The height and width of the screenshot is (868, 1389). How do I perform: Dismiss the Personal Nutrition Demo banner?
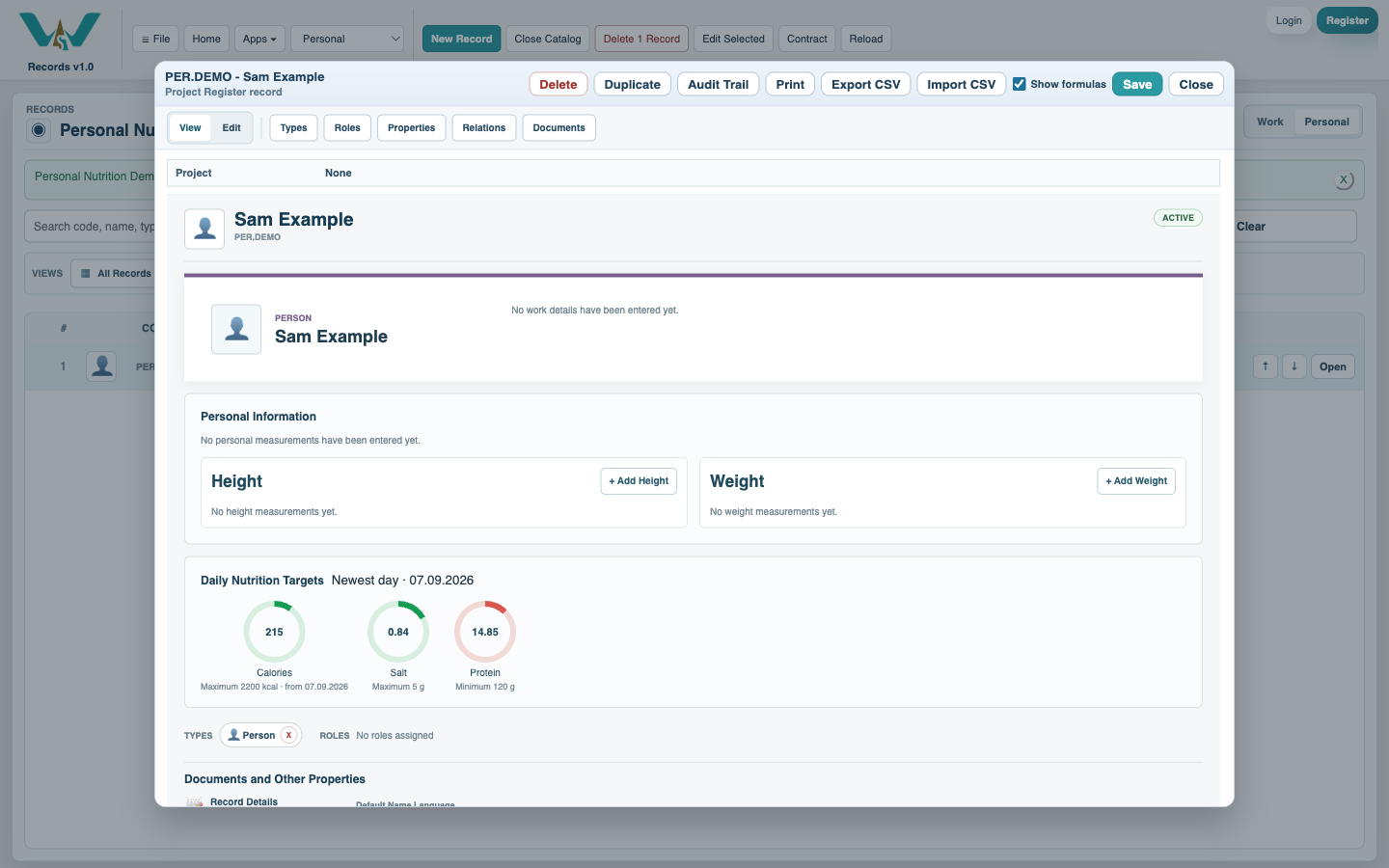[x=1344, y=179]
